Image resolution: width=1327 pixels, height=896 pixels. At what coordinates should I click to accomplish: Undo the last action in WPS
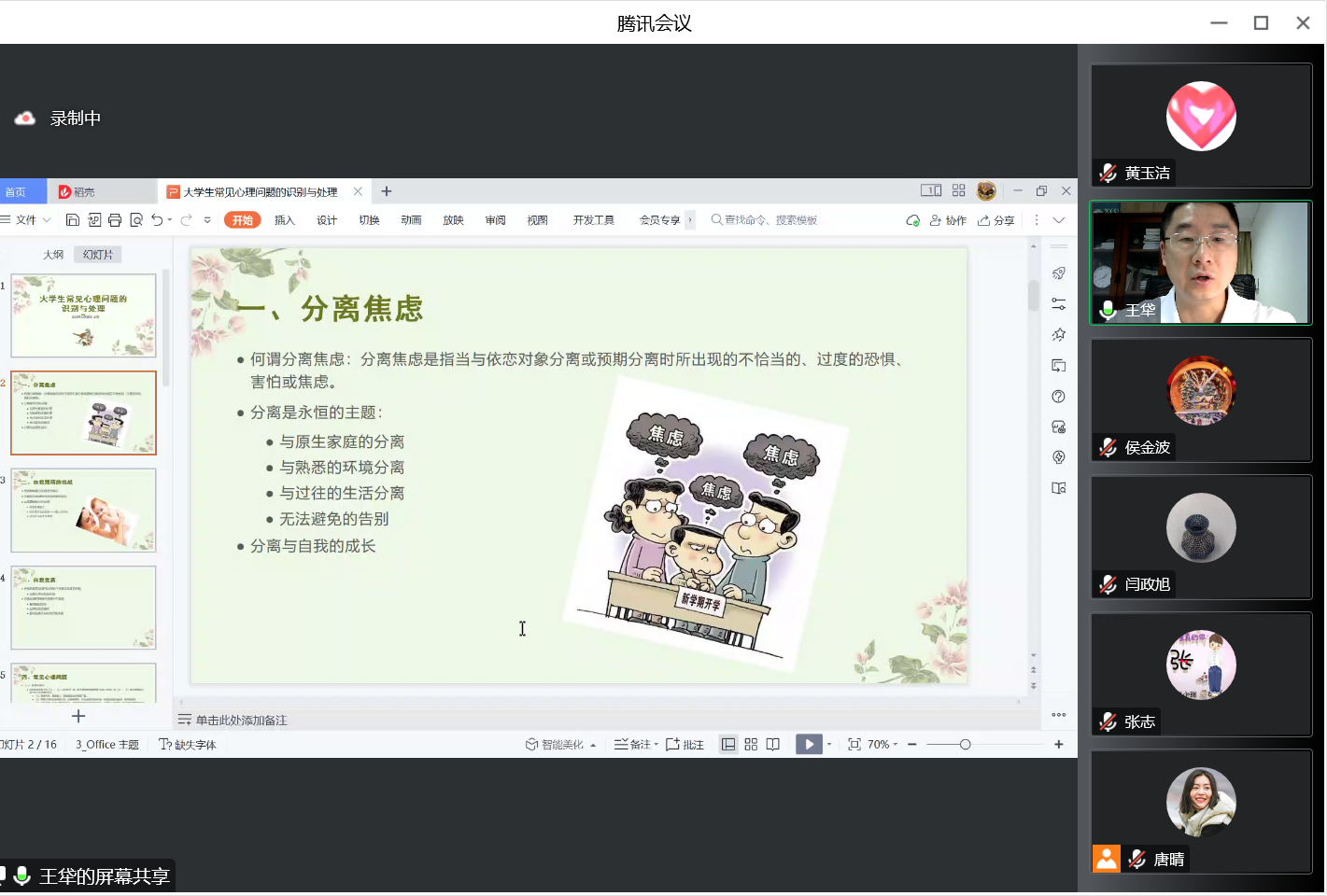pyautogui.click(x=157, y=220)
